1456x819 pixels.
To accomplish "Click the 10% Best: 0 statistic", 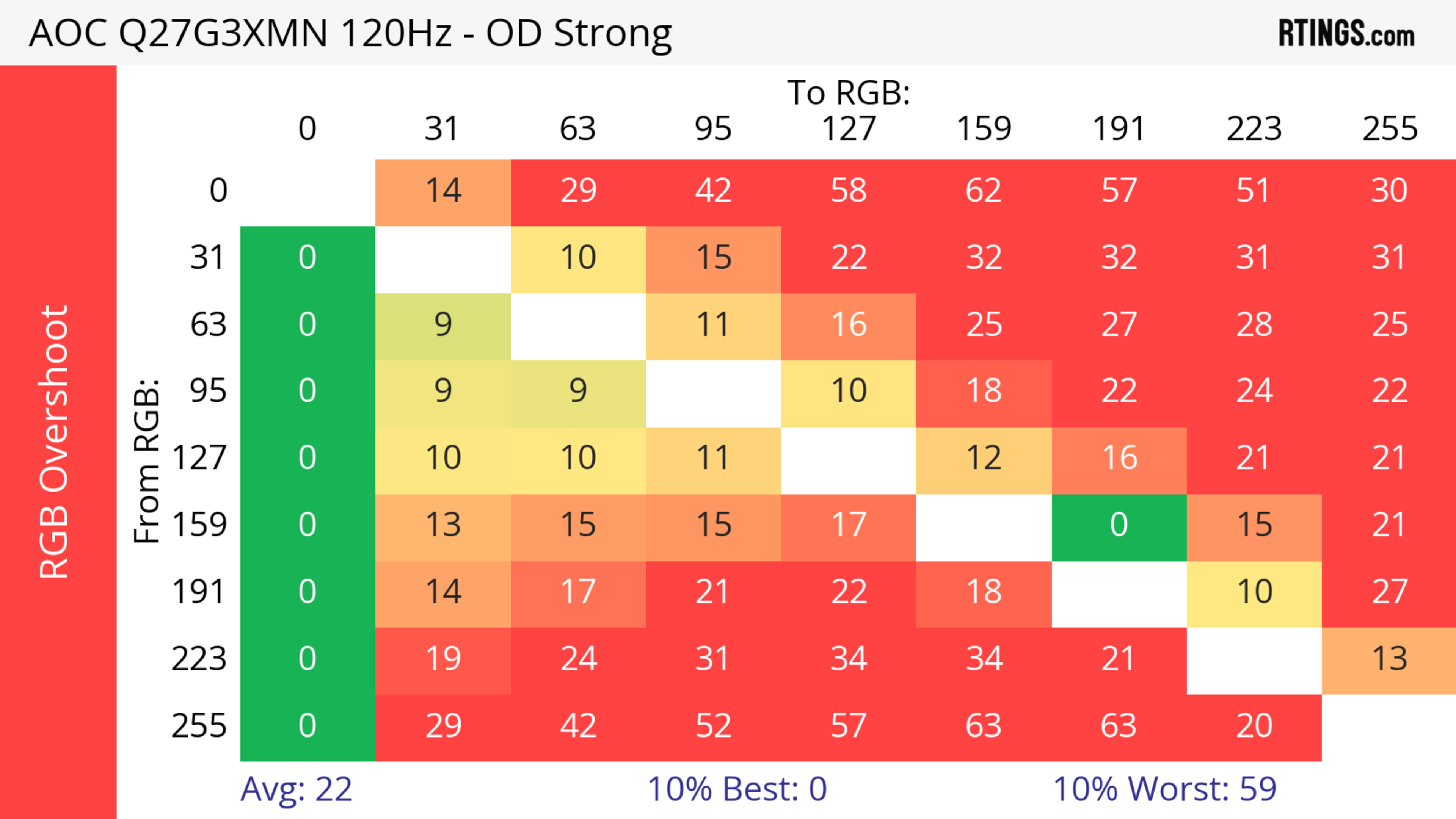I will point(736,789).
